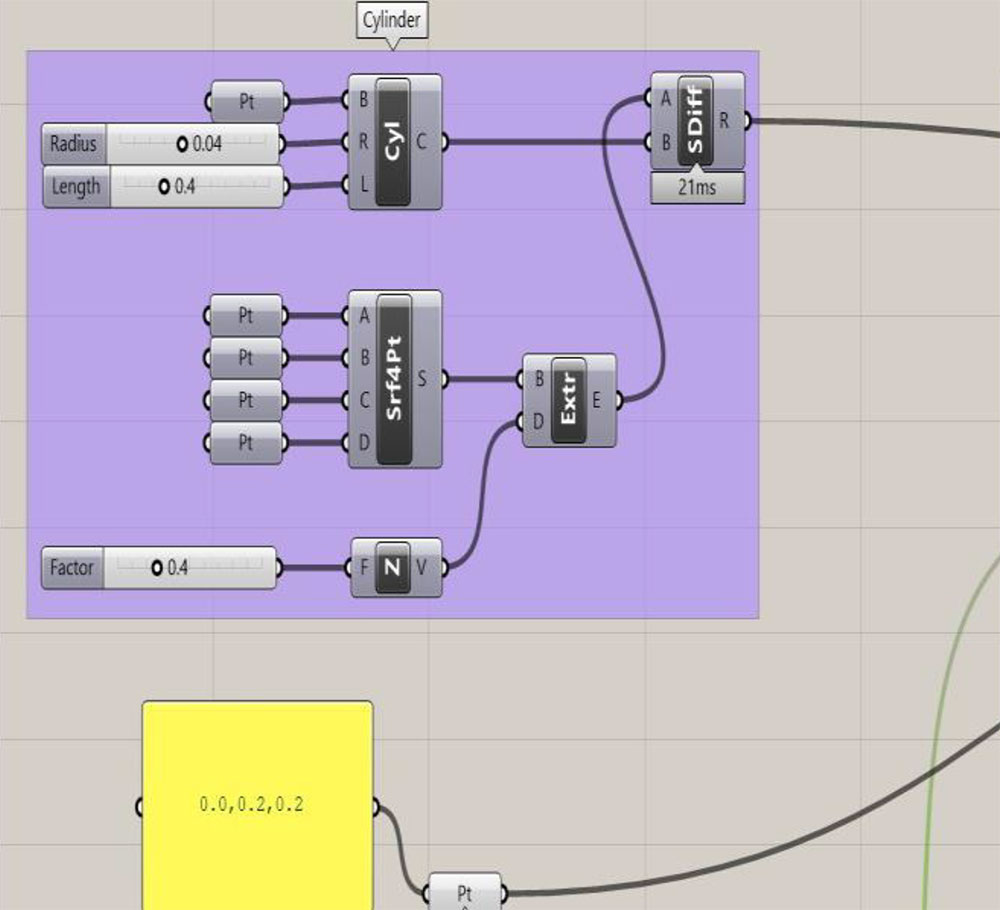This screenshot has height=910, width=1000.
Task: Click the R output grip of SDiff
Action: coord(747,121)
